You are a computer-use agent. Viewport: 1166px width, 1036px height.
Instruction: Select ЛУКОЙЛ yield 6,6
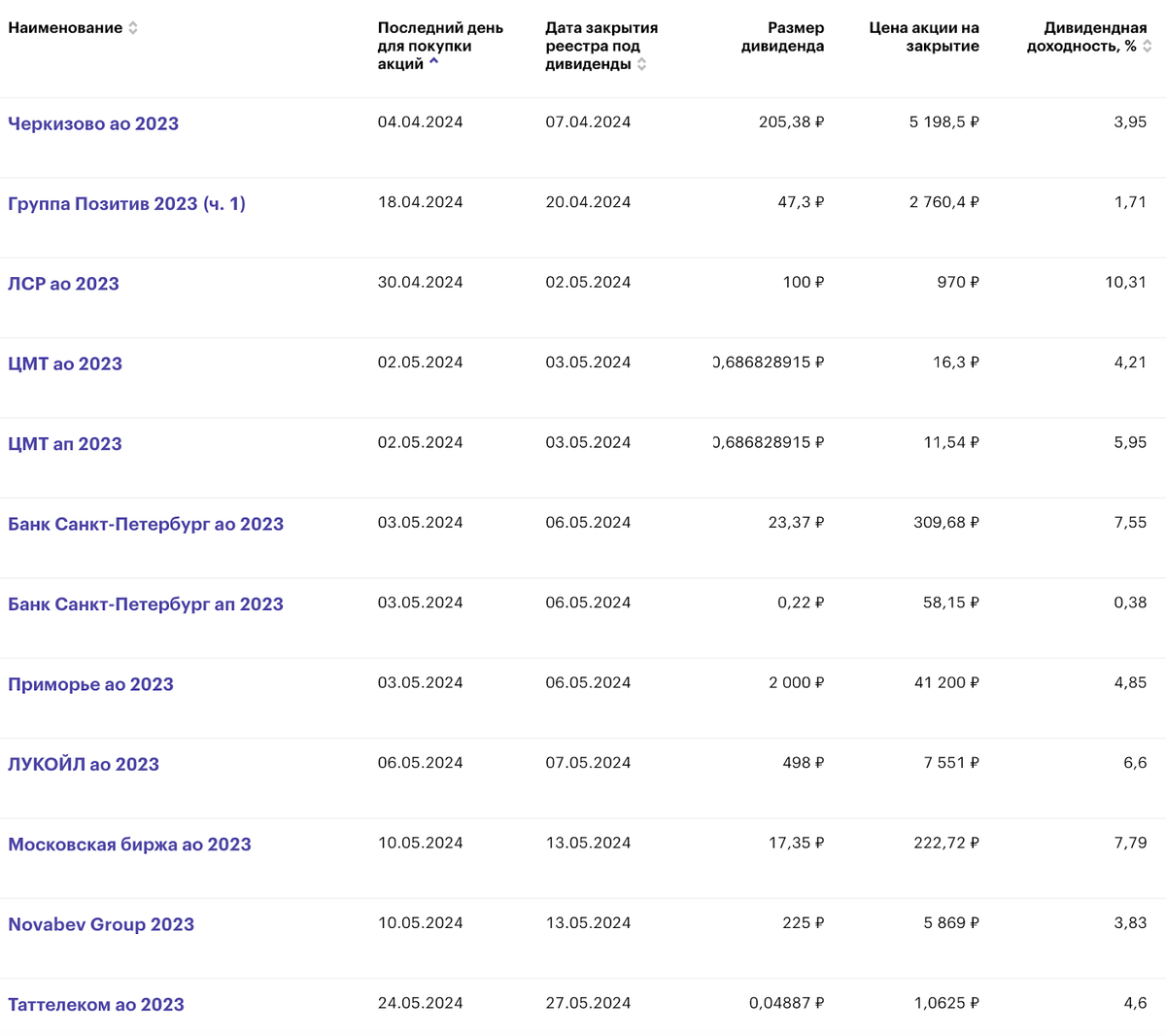click(x=1135, y=763)
